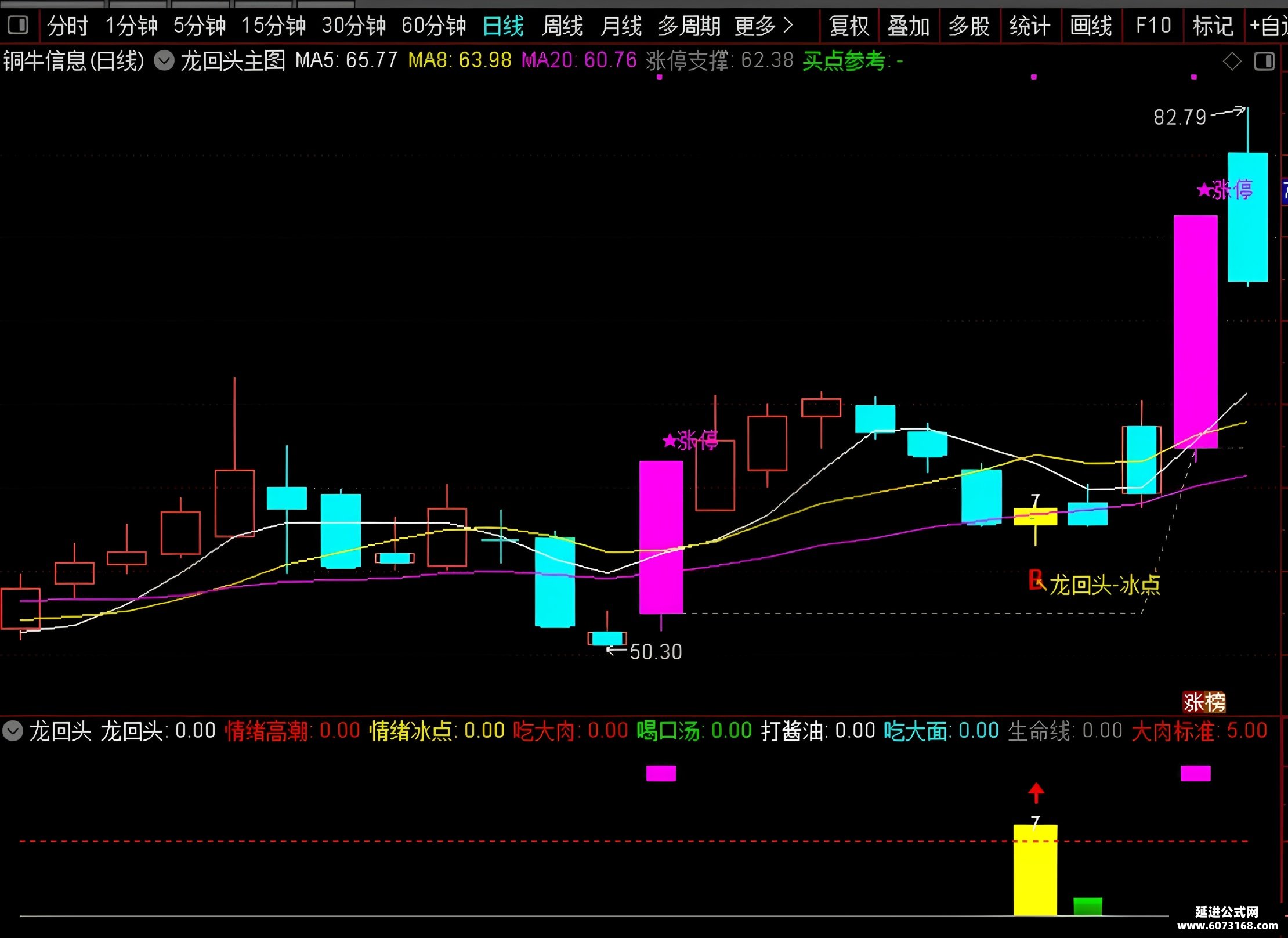Screen dimensions: 1288x938
Task: Toggle the right side panel icon
Action: click(x=1264, y=61)
